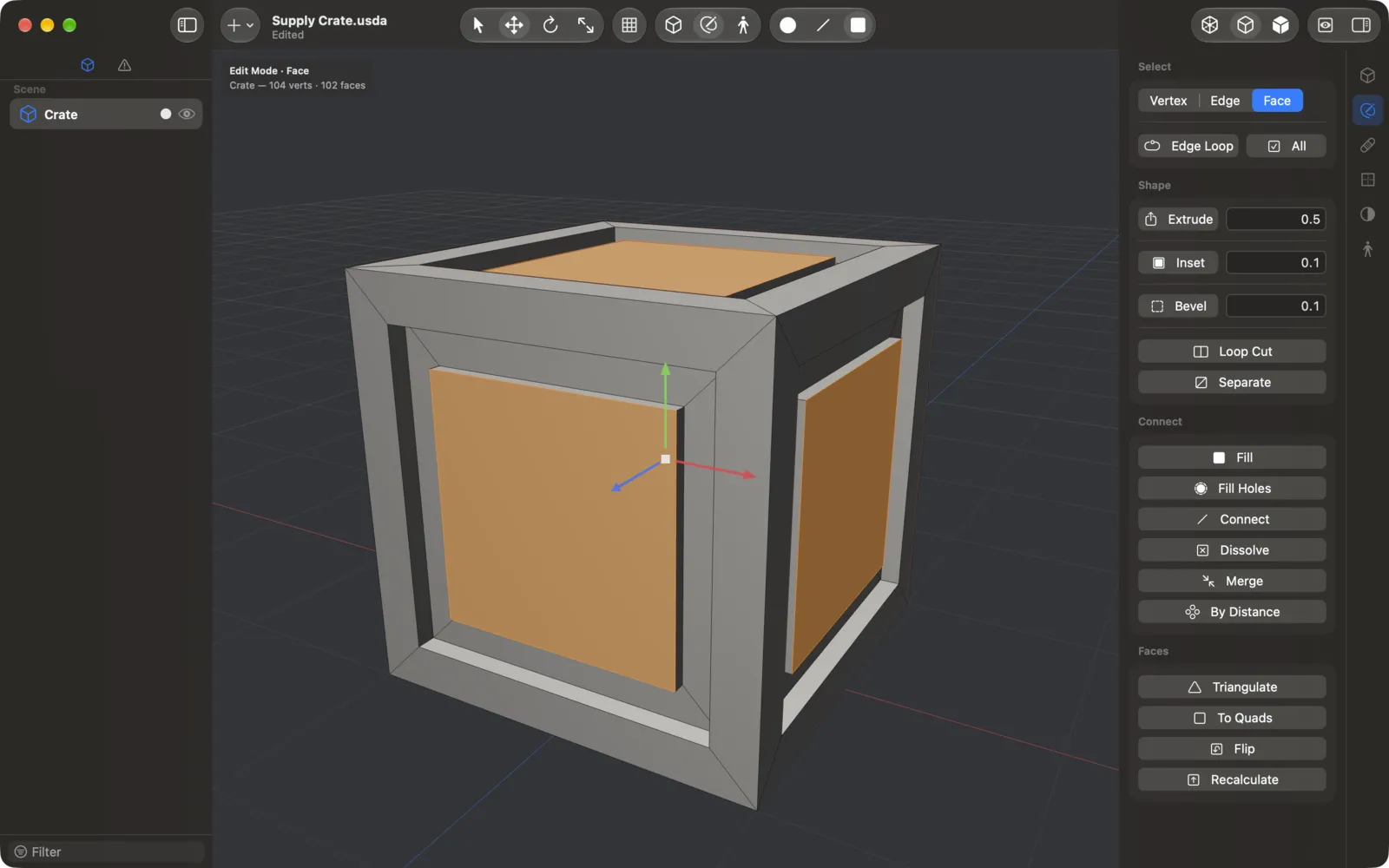Viewport: 1389px width, 868px height.
Task: Switch to edit mode icon in toolbar
Action: point(709,25)
